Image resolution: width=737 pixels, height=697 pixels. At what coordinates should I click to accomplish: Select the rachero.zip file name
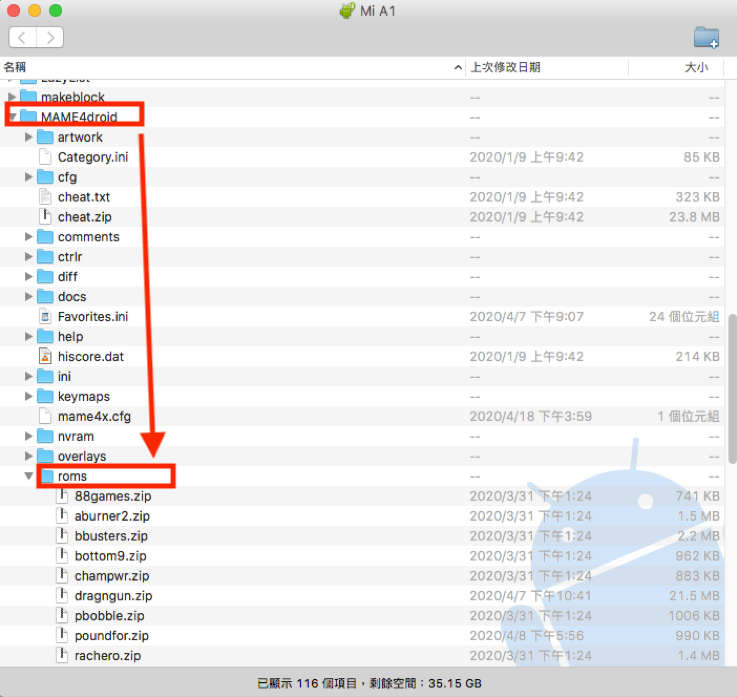[108, 656]
